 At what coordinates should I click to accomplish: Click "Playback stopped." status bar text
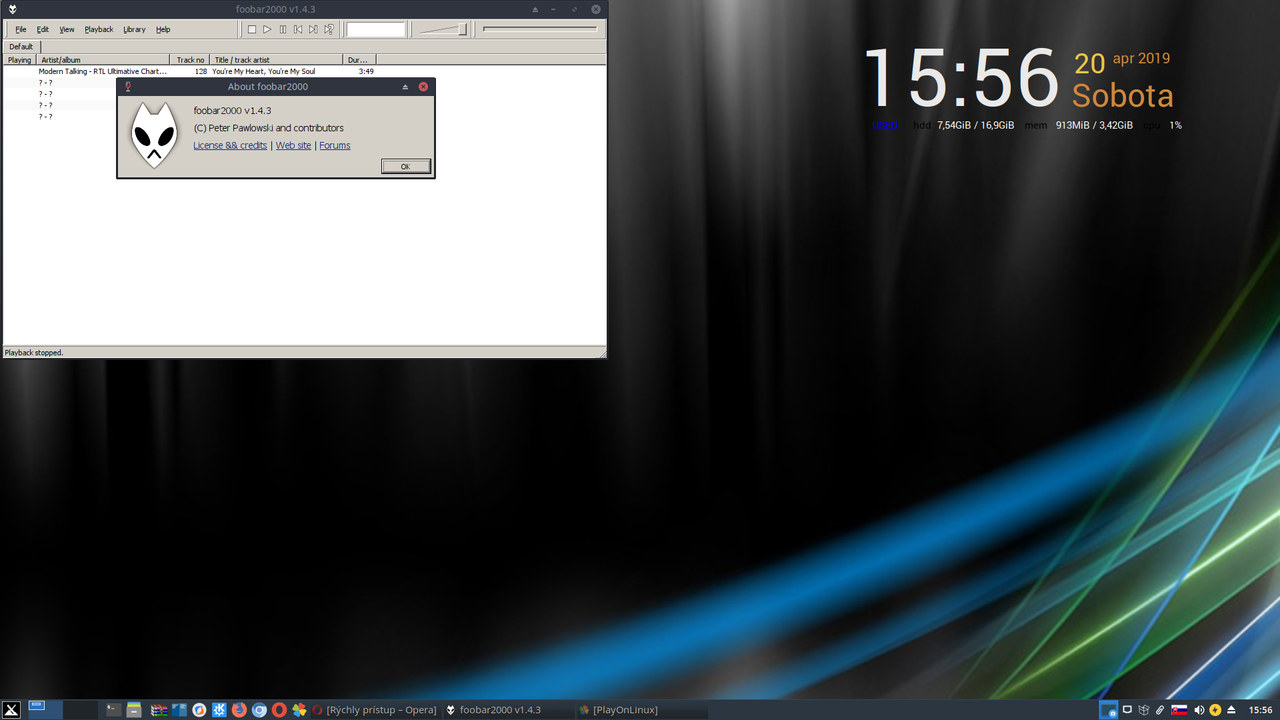click(34, 352)
